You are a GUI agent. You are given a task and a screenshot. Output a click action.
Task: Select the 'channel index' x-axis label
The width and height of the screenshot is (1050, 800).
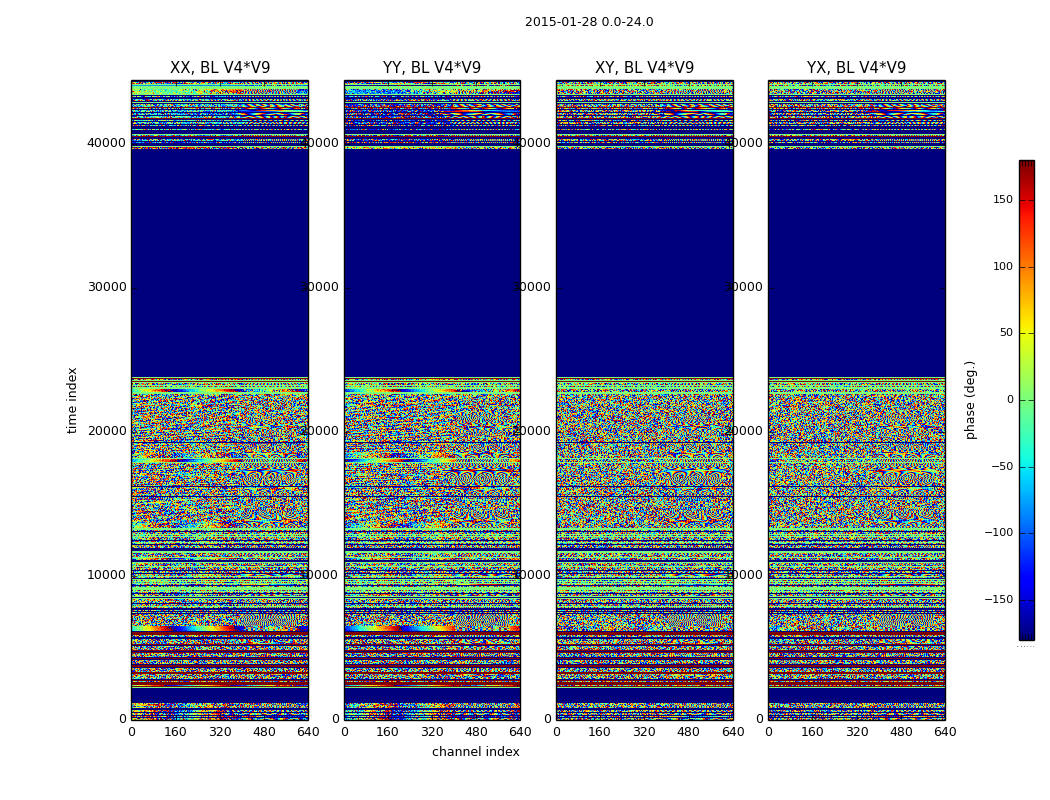pos(475,752)
